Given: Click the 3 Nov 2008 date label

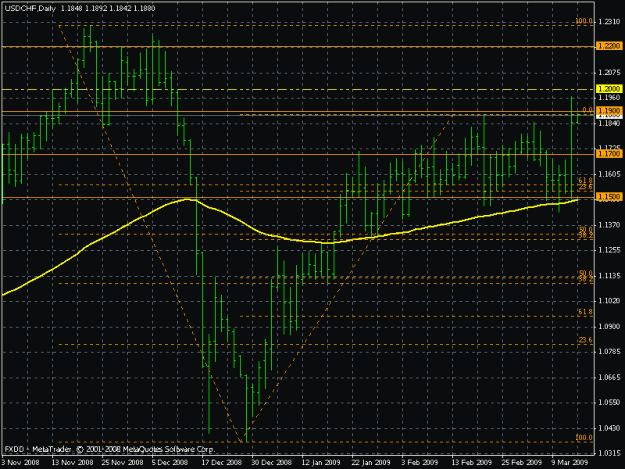Looking at the screenshot, I should 21,463.
